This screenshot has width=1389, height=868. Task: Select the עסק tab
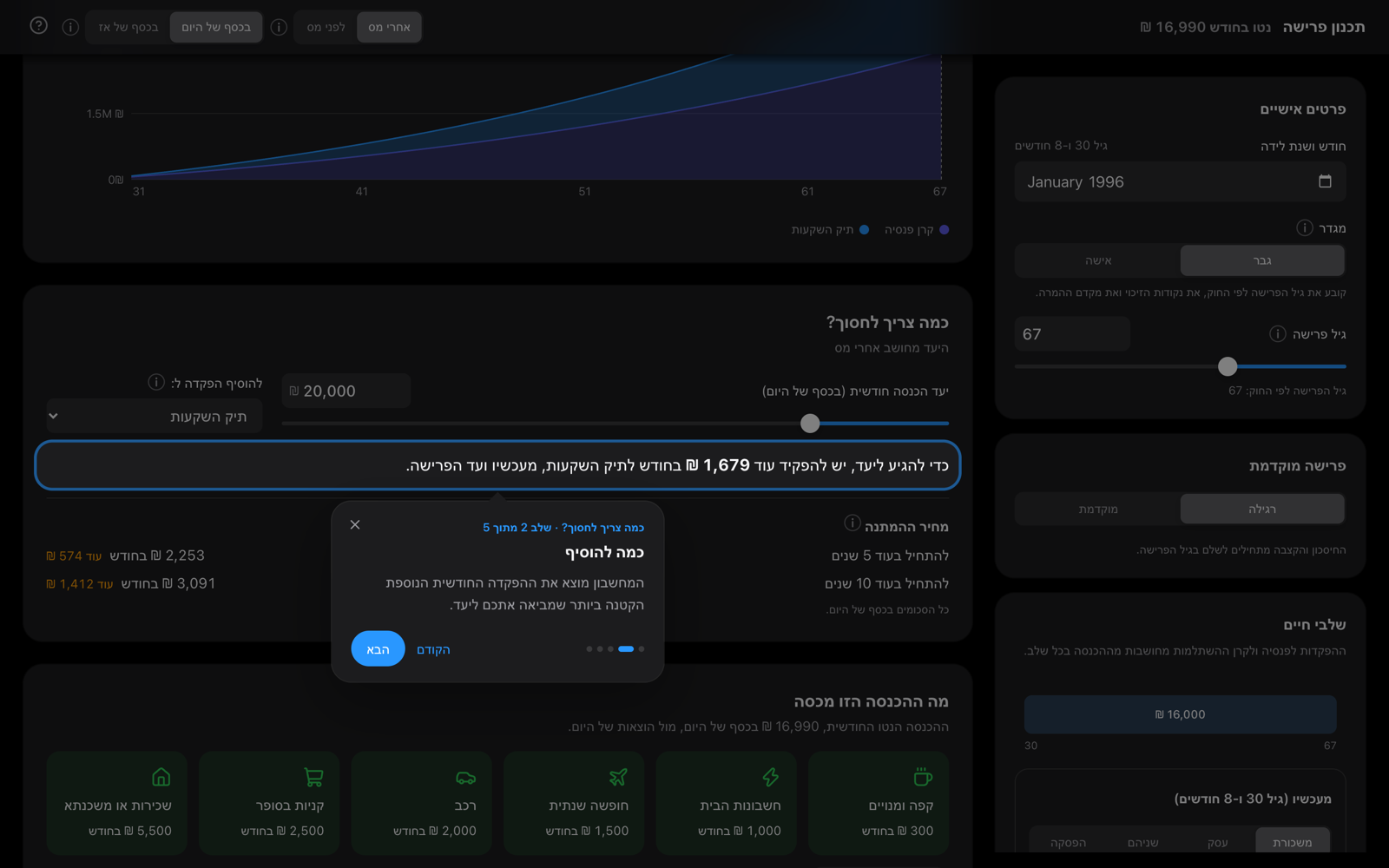tap(1217, 842)
